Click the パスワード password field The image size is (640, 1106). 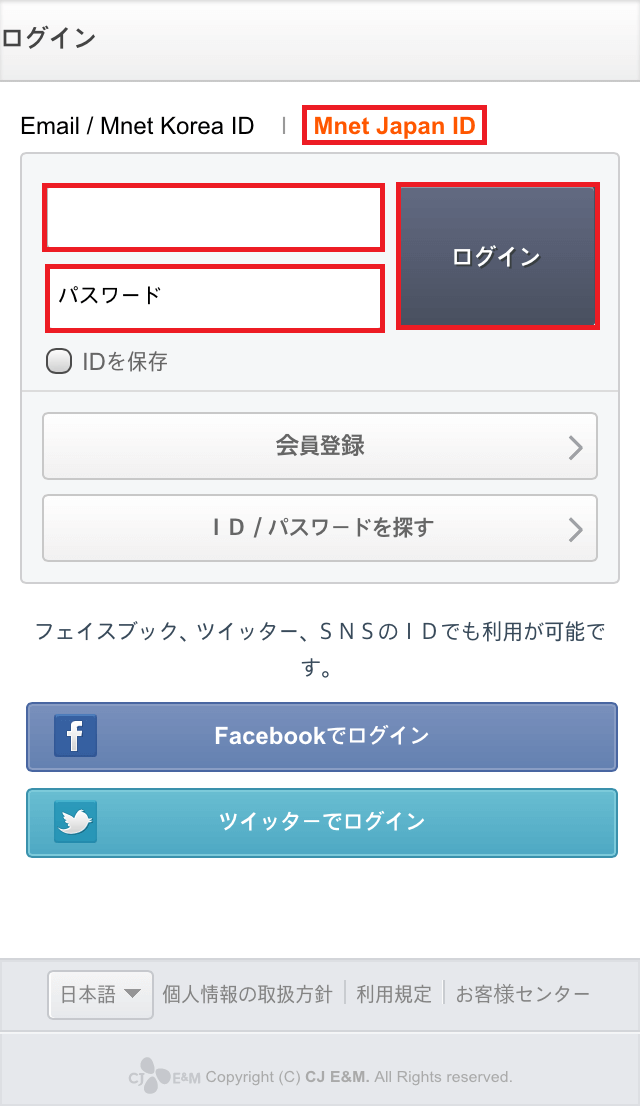214,297
